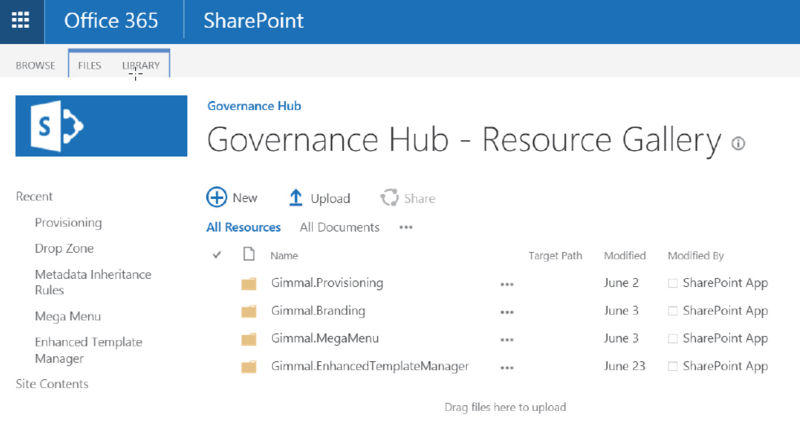Click the SharePoint site logo

pyautogui.click(x=101, y=126)
